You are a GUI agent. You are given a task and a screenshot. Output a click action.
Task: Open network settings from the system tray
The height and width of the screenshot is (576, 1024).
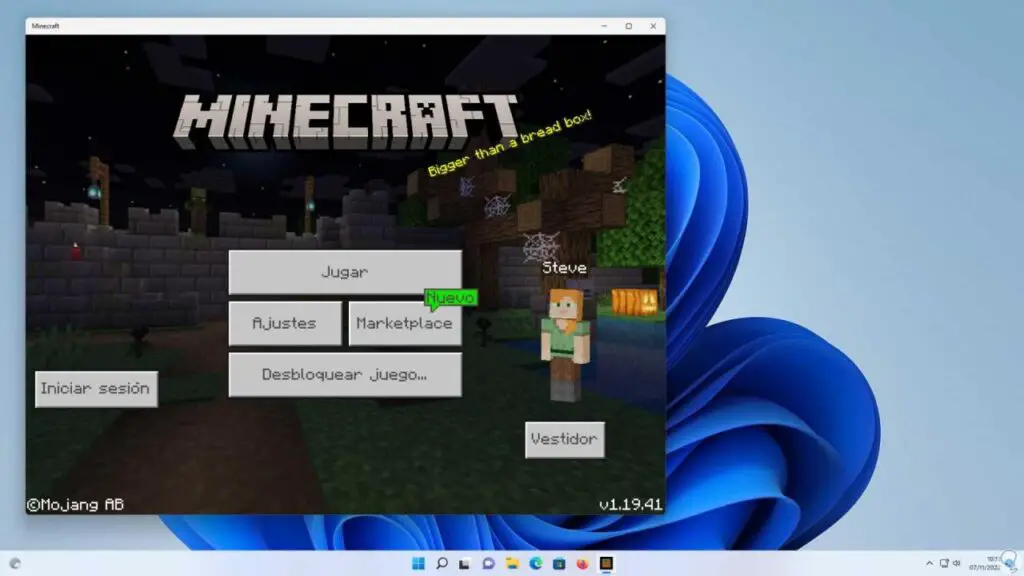[x=944, y=563]
